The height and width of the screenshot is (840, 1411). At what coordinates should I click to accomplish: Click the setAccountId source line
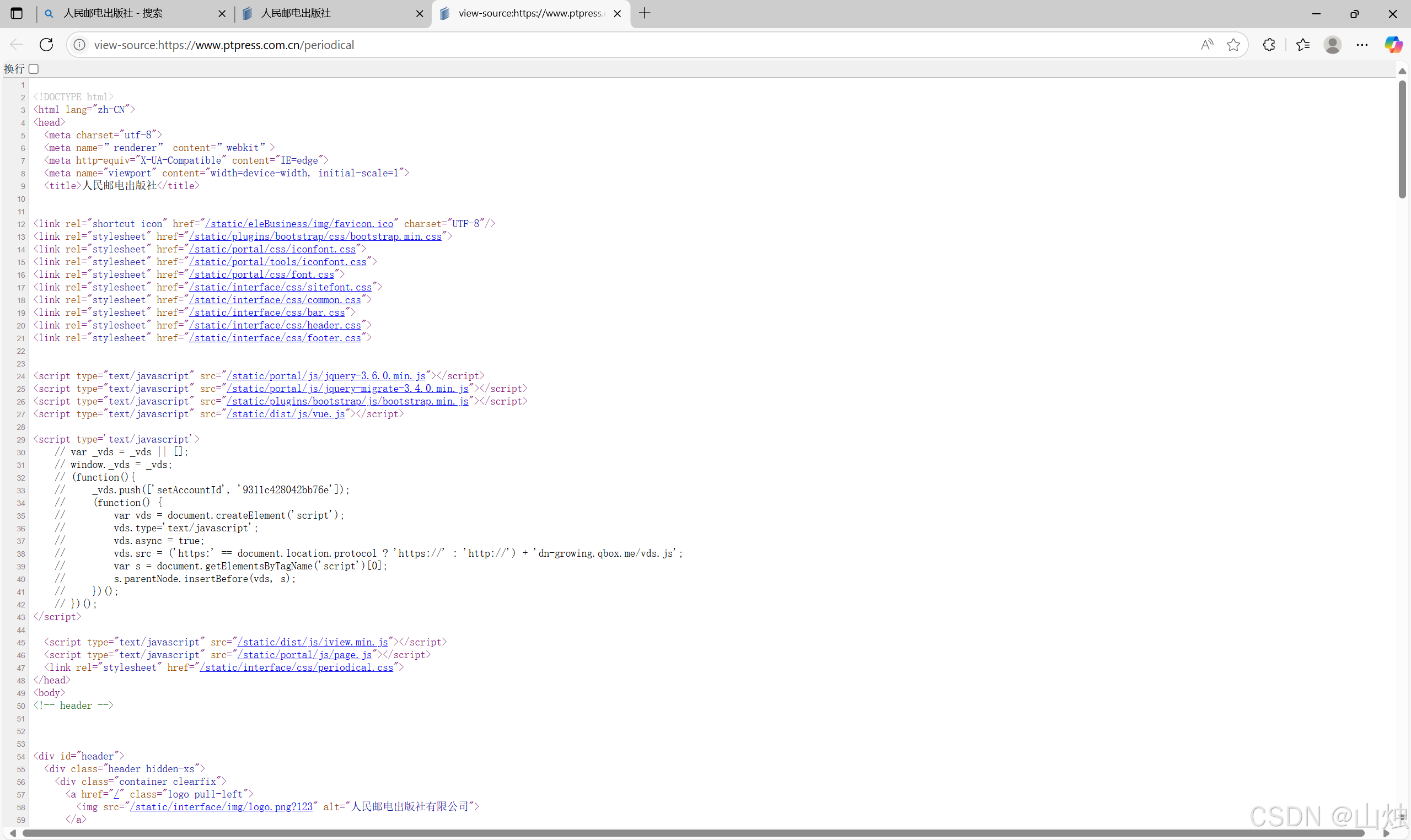tap(202, 489)
